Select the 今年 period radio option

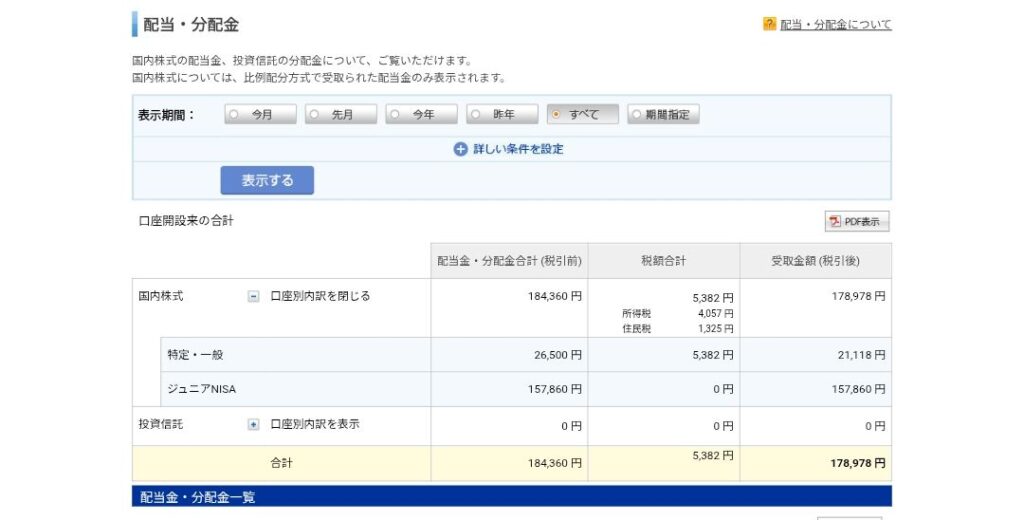point(421,114)
